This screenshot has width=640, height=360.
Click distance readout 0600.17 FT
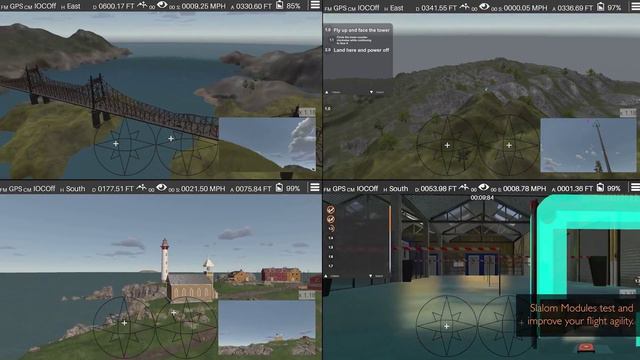coord(116,6)
